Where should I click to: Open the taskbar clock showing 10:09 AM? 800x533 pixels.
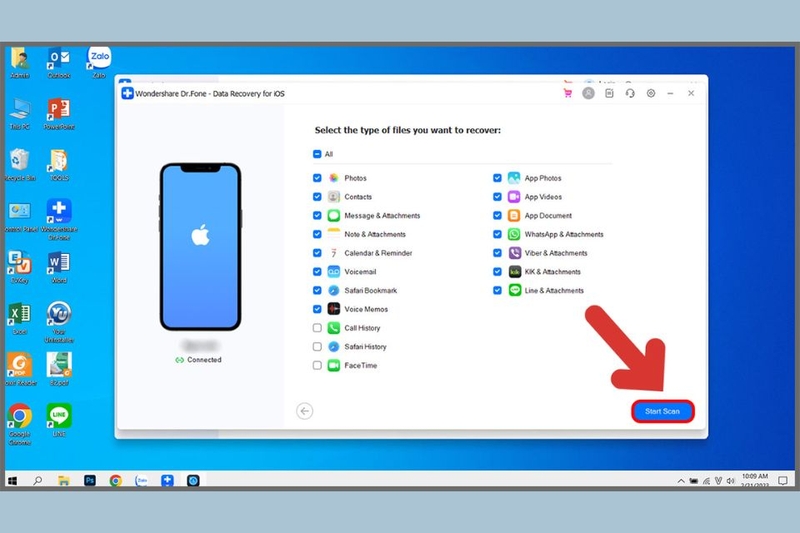(755, 480)
